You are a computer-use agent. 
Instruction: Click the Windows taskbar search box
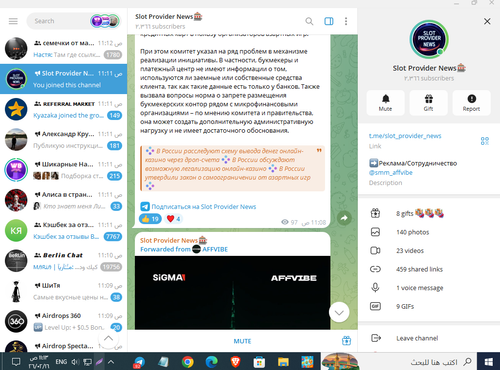point(399,362)
